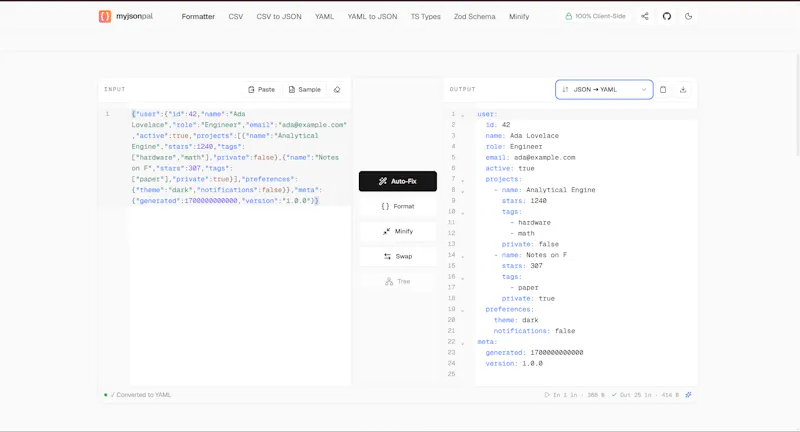Switch to the CSV tab
Image resolution: width=800 pixels, height=432 pixels.
click(x=236, y=16)
